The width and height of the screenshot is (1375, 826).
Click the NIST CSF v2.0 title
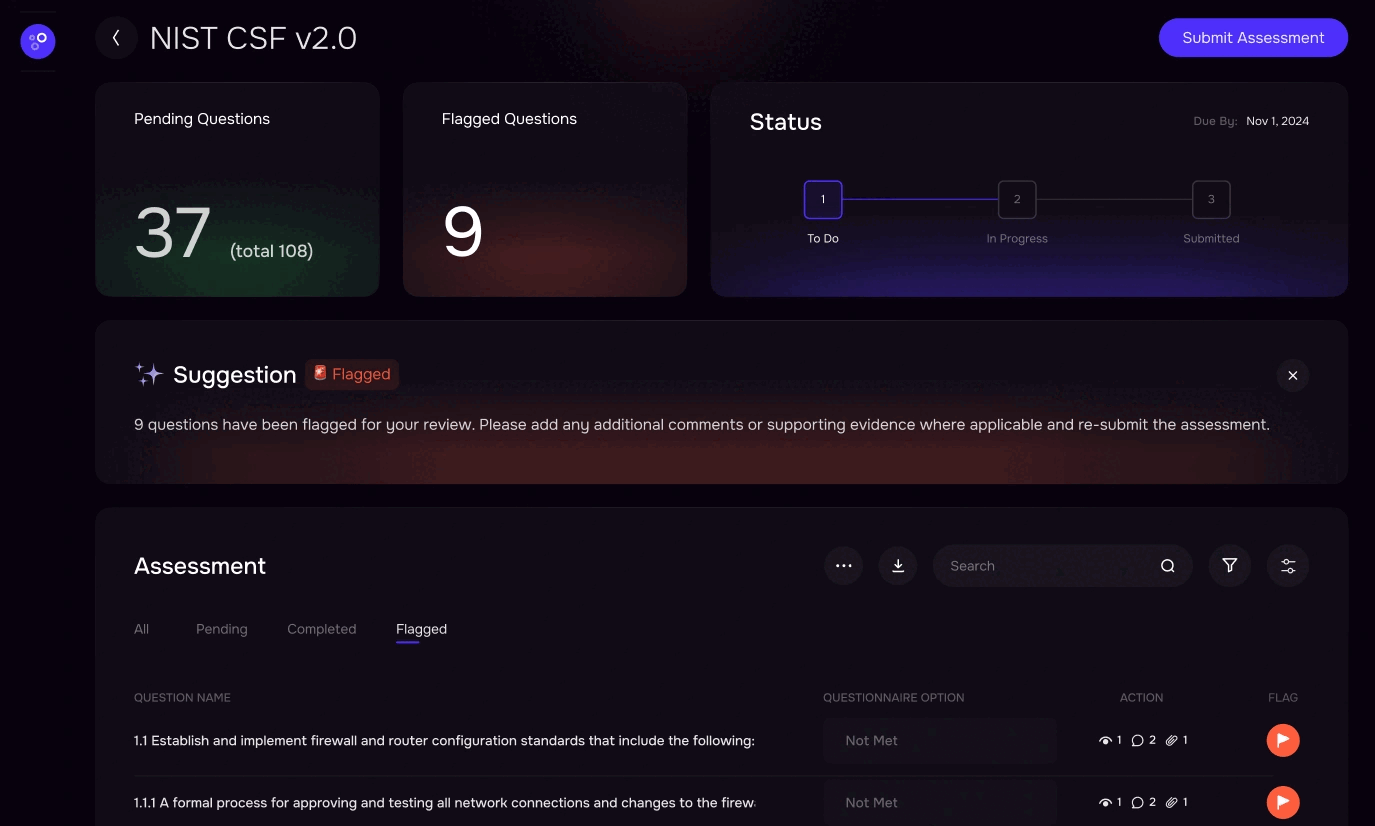coord(253,38)
